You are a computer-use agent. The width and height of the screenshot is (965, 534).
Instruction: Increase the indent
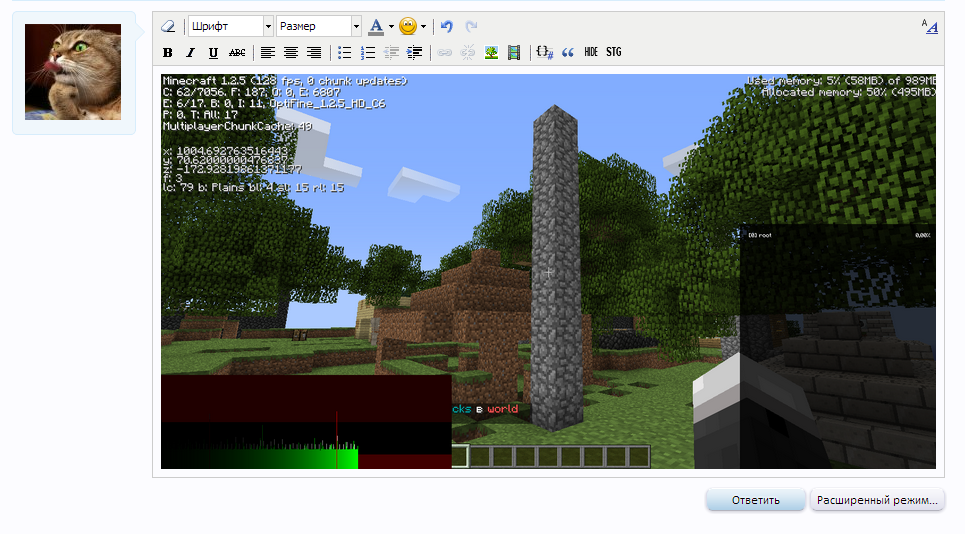click(415, 53)
